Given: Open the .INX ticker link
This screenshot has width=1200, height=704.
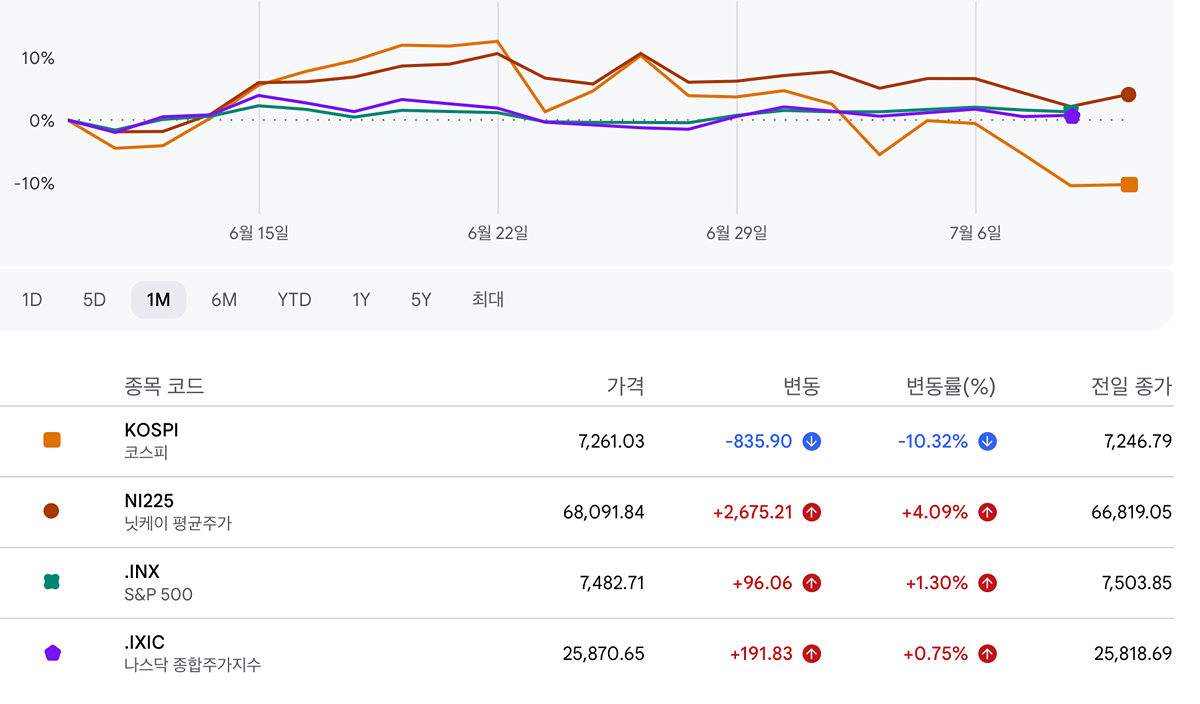Looking at the screenshot, I should point(142,572).
